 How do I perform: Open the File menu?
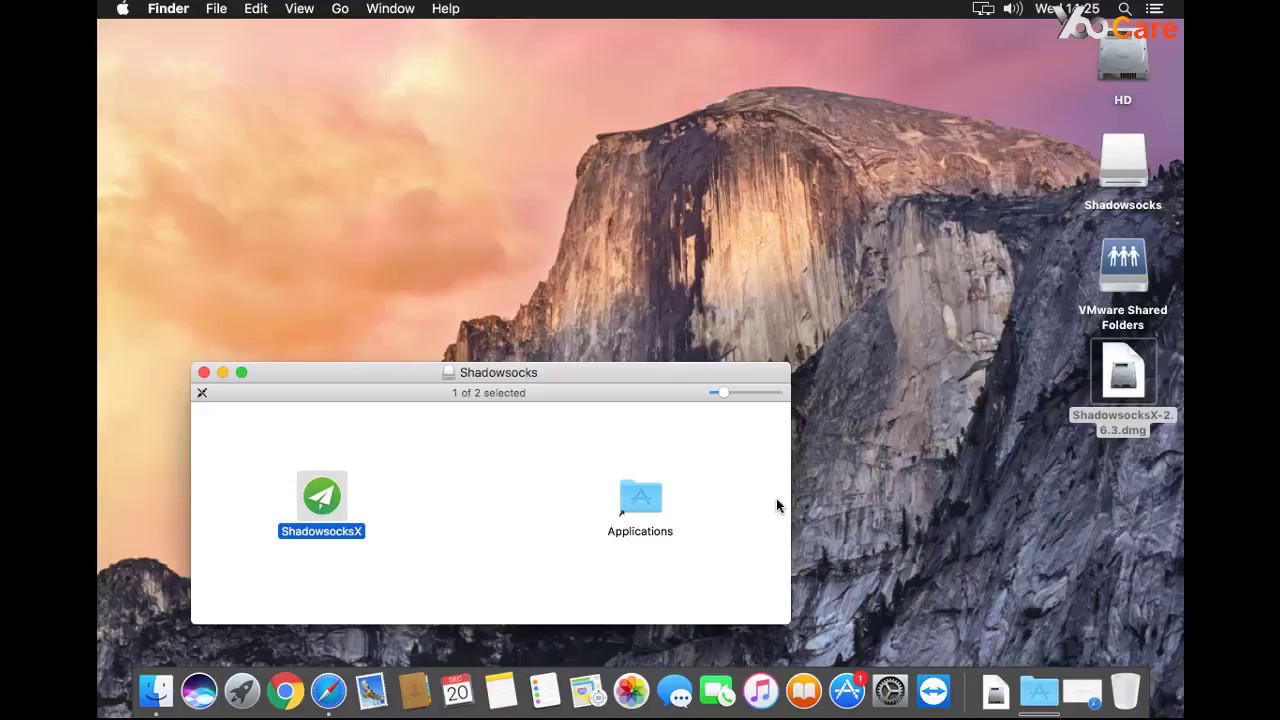[x=216, y=9]
